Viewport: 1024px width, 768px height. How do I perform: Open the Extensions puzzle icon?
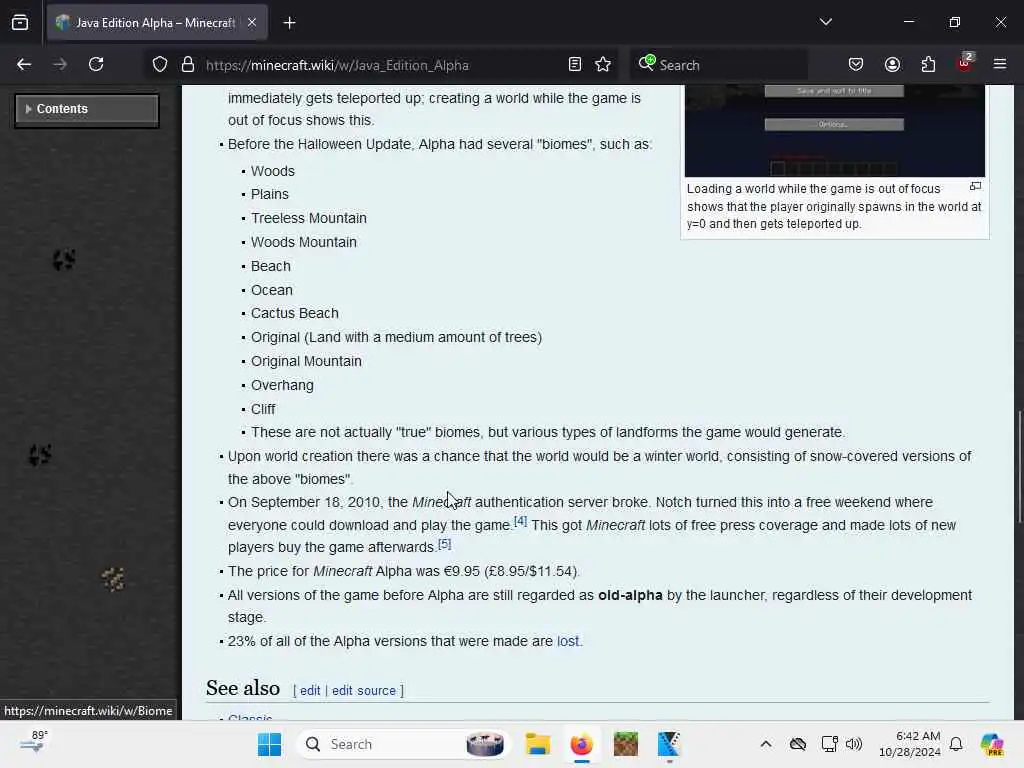point(928,65)
